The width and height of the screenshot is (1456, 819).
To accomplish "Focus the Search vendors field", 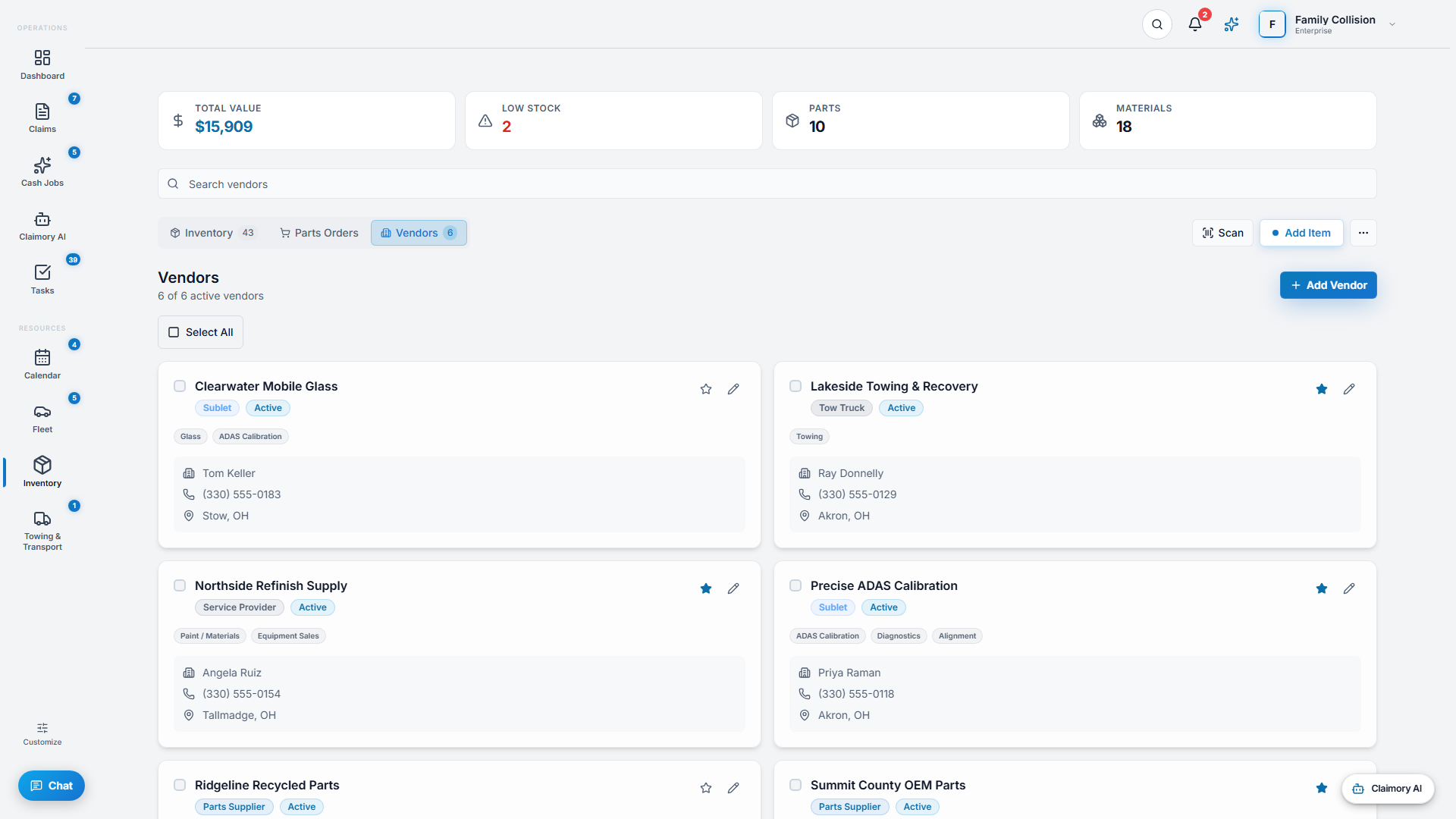I will click(x=767, y=184).
